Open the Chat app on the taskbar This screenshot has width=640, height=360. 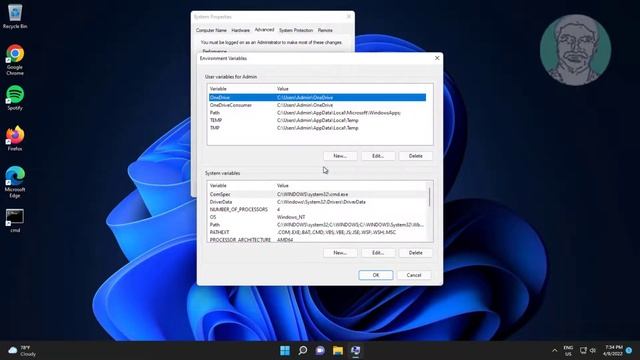point(320,350)
